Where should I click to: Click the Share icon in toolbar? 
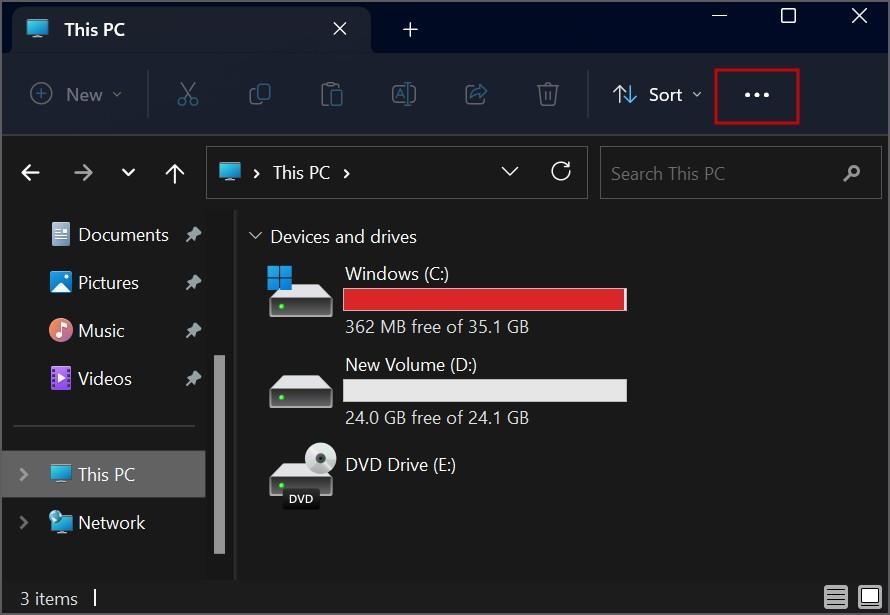pyautogui.click(x=476, y=94)
